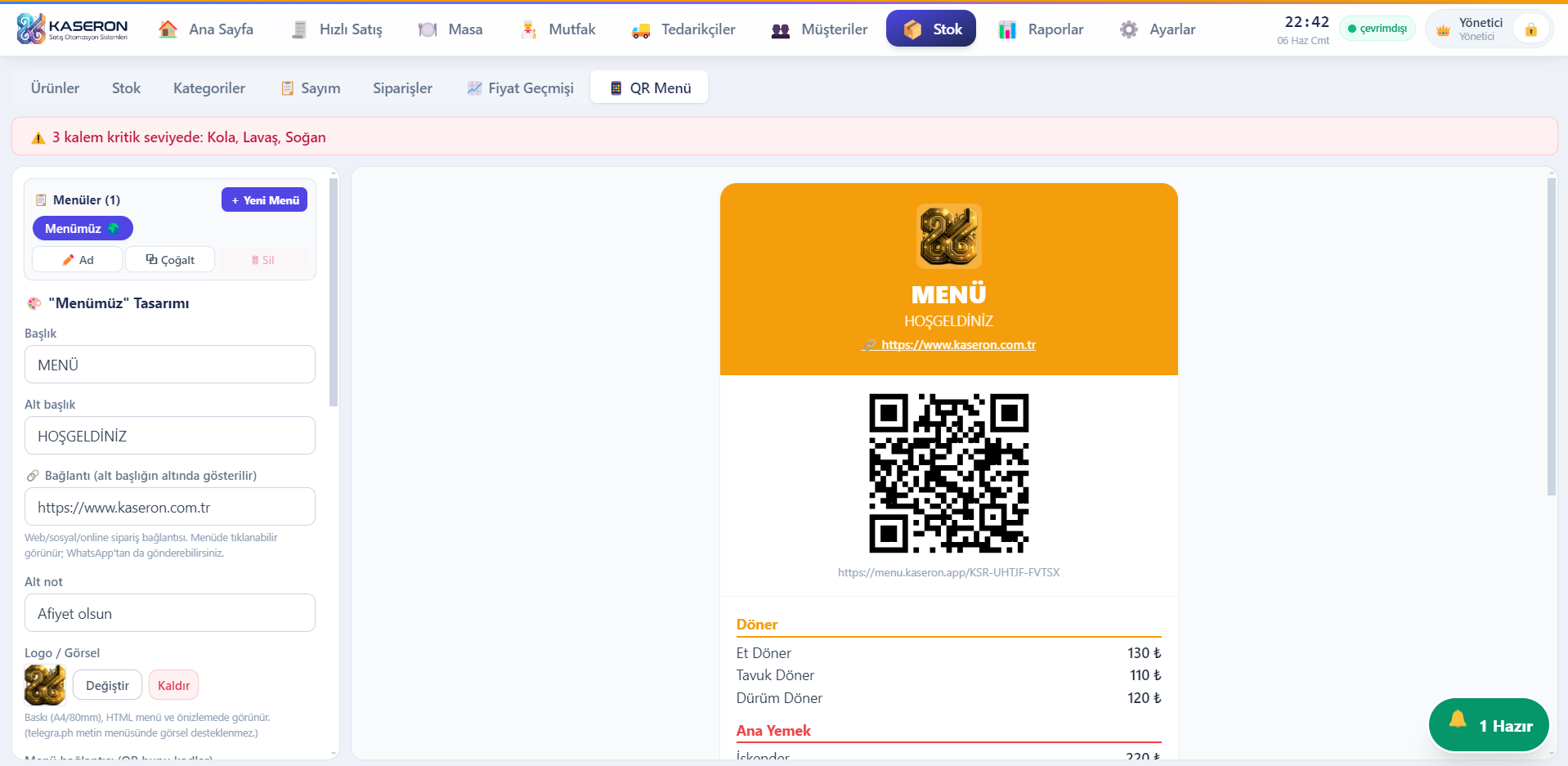This screenshot has height=766, width=1568.
Task: Click the MENÜ title in preview
Action: [948, 294]
